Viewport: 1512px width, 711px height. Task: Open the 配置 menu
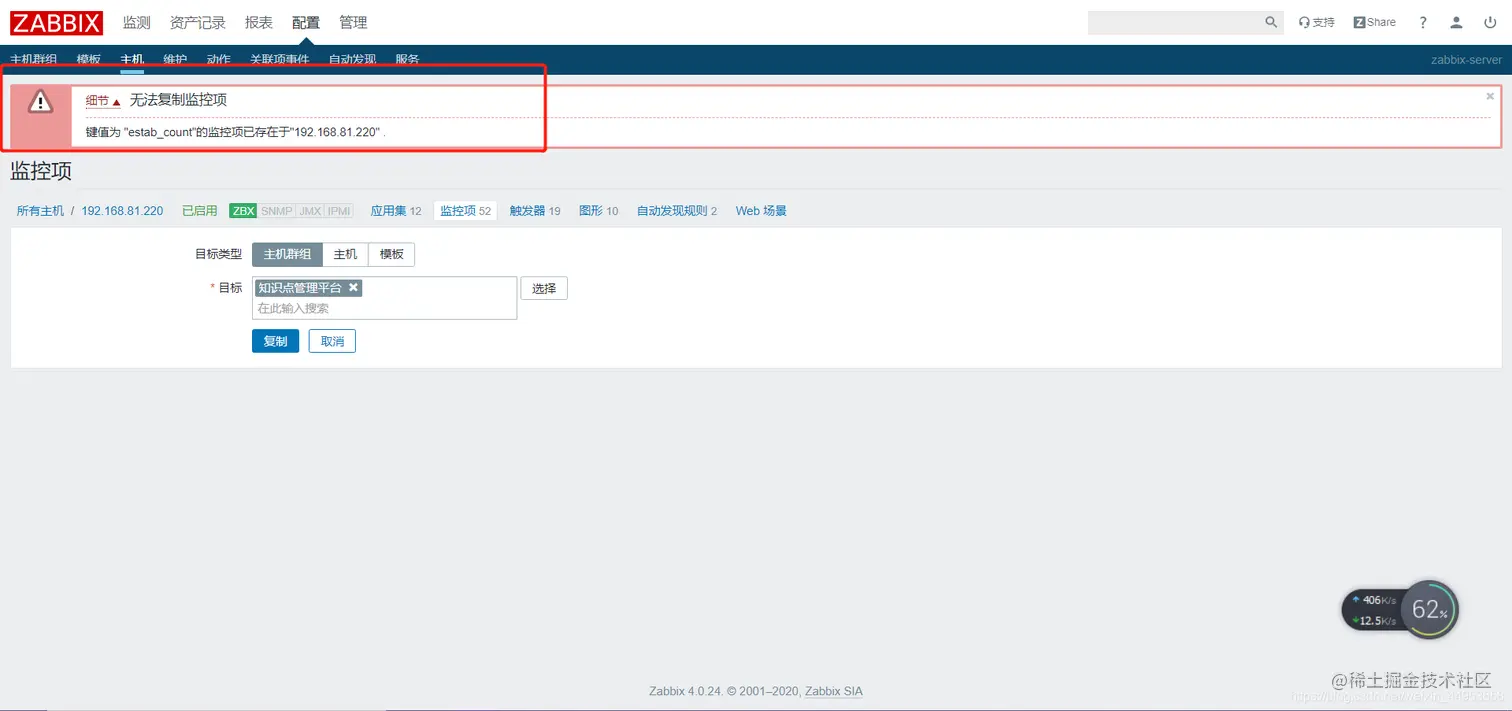click(306, 22)
